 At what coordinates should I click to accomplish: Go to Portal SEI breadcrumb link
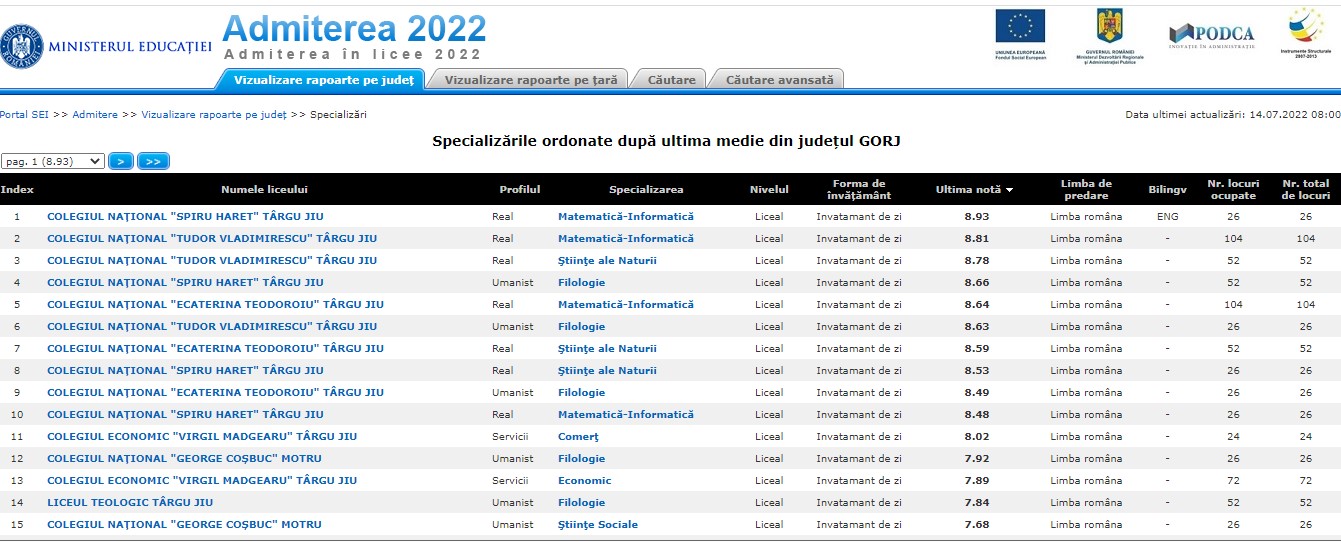(x=24, y=115)
